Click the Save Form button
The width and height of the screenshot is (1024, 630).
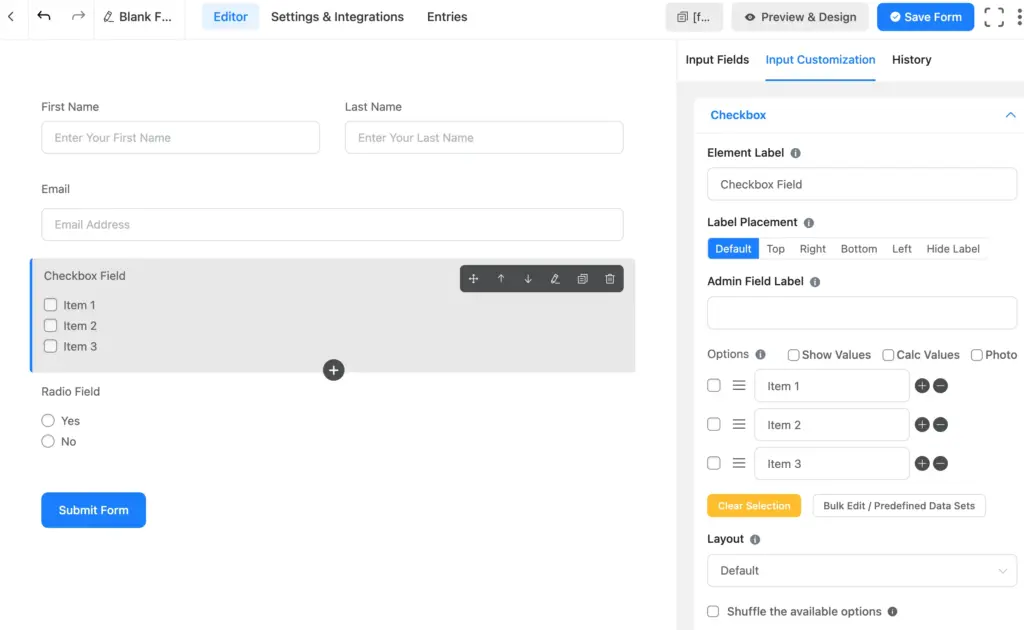click(925, 16)
